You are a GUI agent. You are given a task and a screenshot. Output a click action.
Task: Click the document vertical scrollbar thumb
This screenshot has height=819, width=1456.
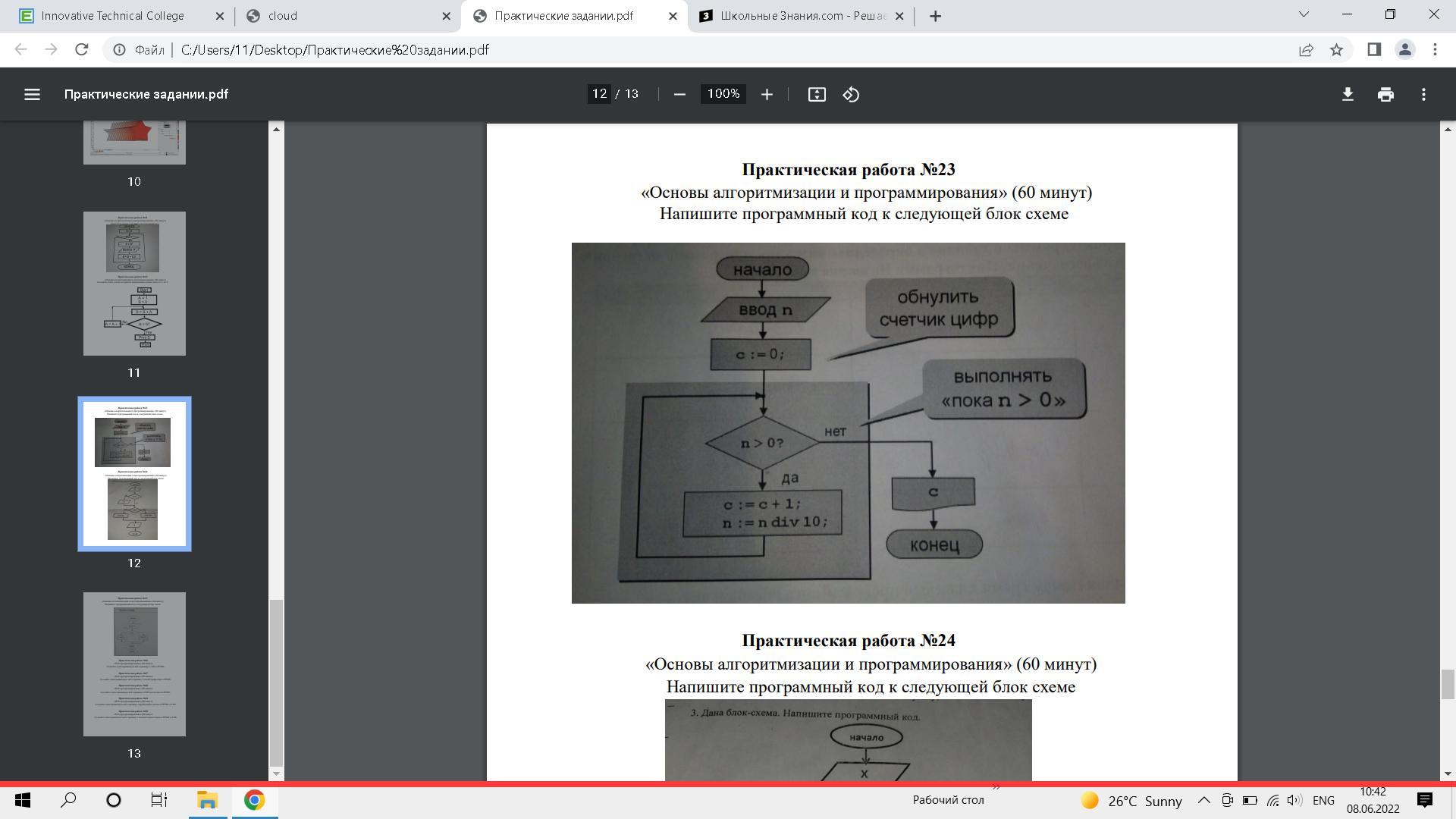point(1448,685)
